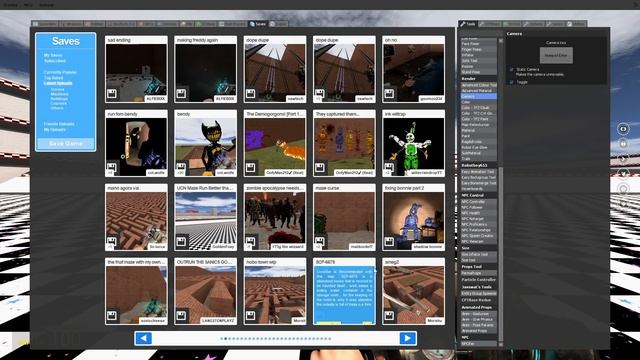Screen dimensions: 640x360
Task: Open the Utilities tab in right panel
Action: click(578, 24)
